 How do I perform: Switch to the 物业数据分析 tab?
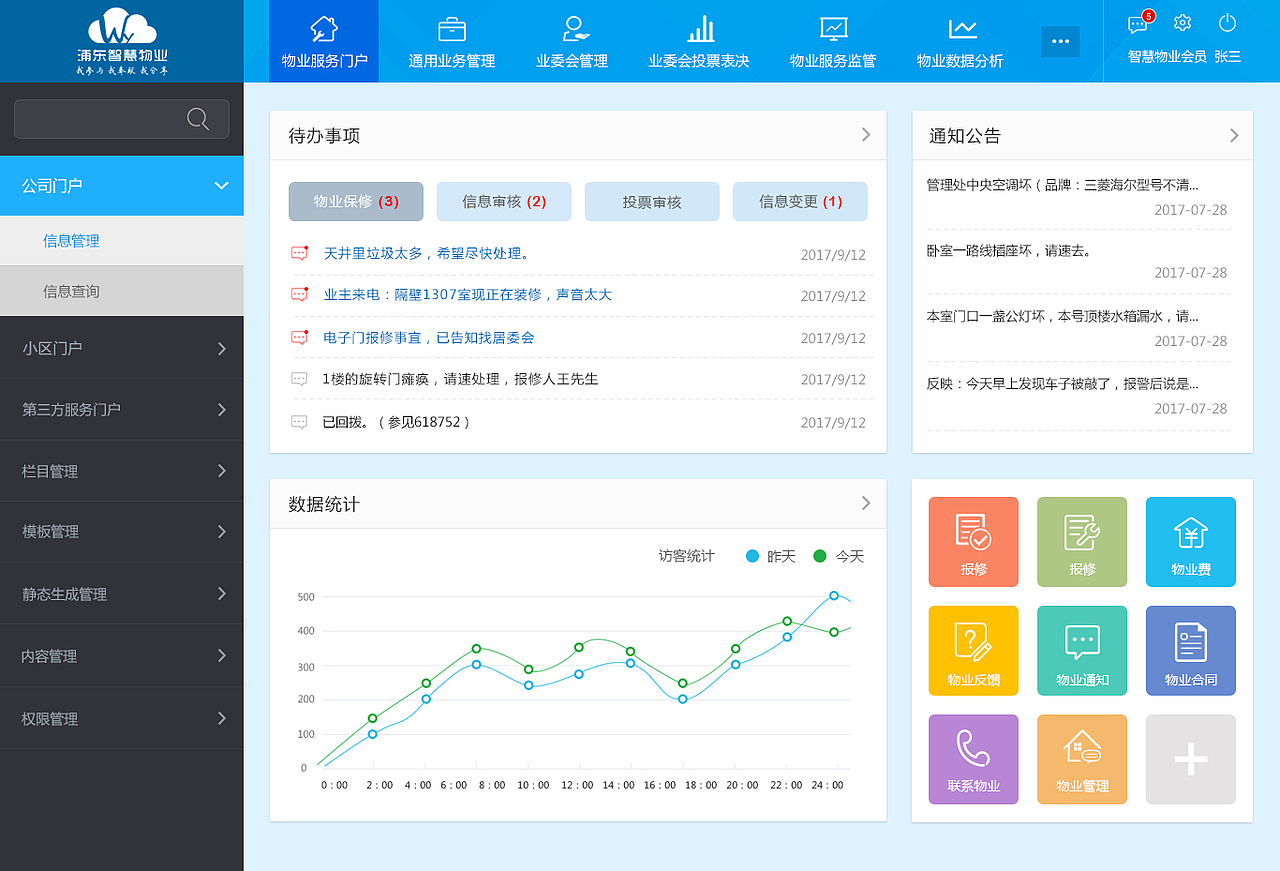click(x=960, y=41)
